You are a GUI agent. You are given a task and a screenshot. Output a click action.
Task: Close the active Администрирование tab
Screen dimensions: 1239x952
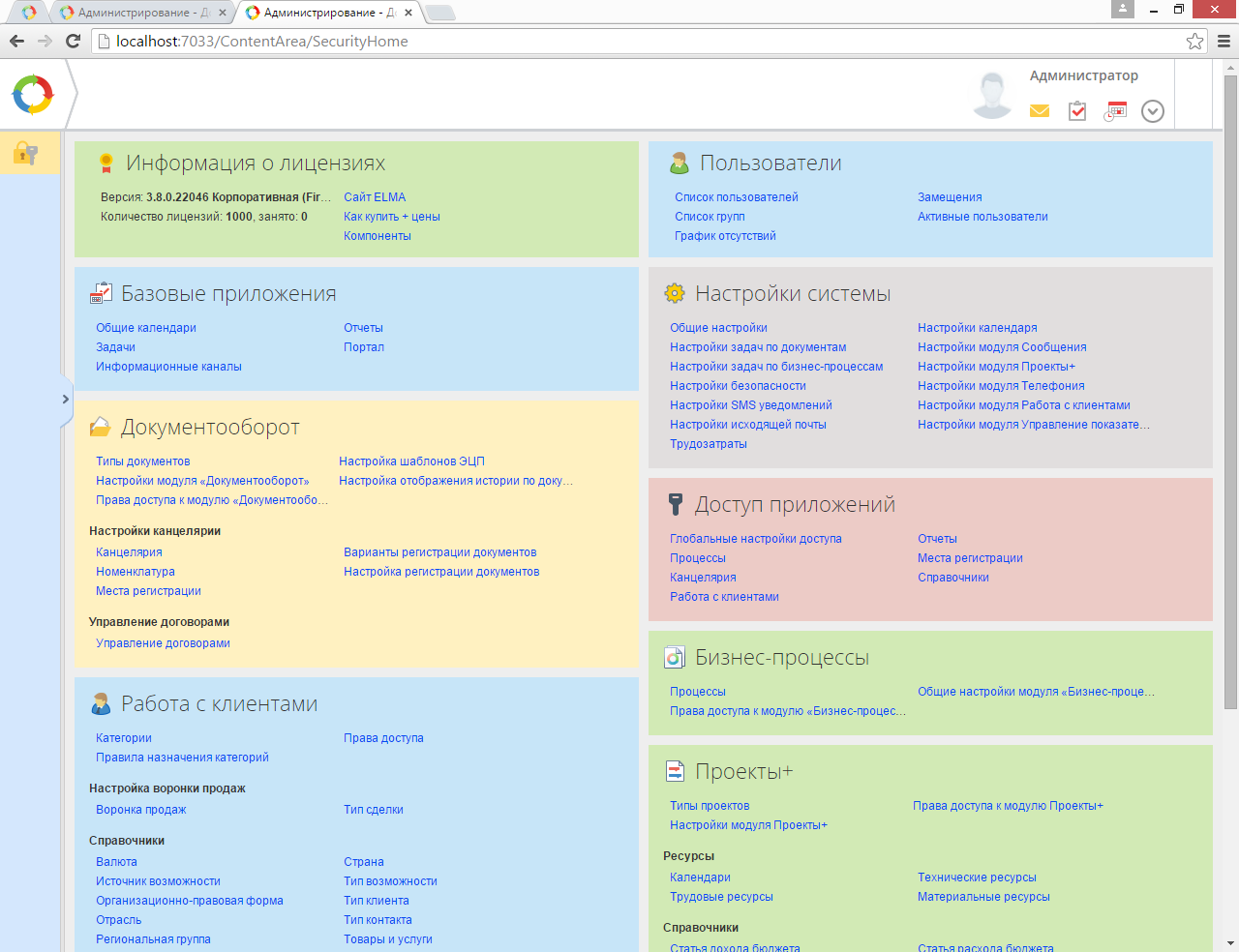[408, 13]
